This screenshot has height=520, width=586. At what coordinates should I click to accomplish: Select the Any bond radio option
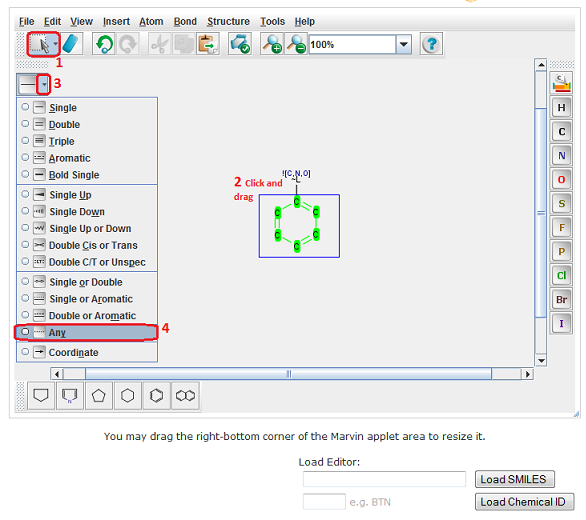86,332
